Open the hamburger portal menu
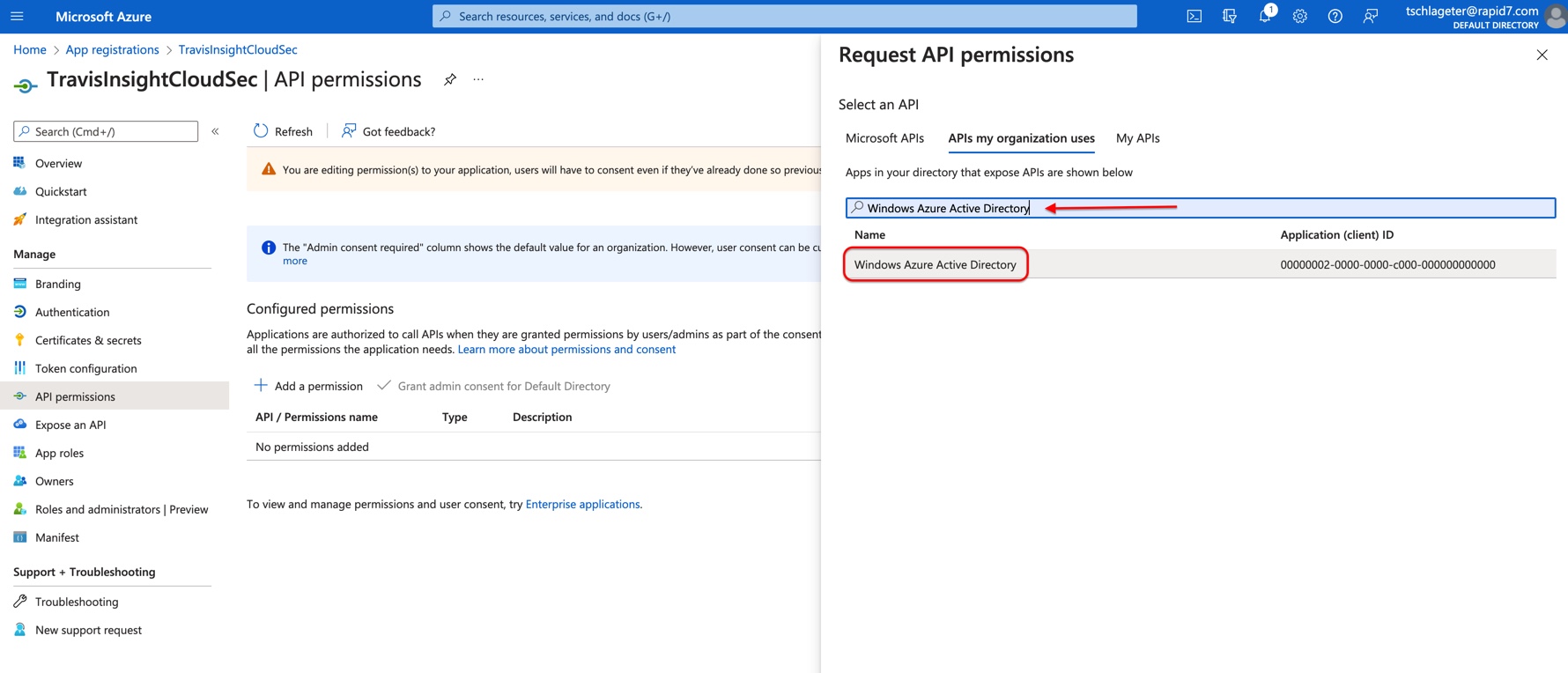The image size is (1568, 673). point(17,16)
